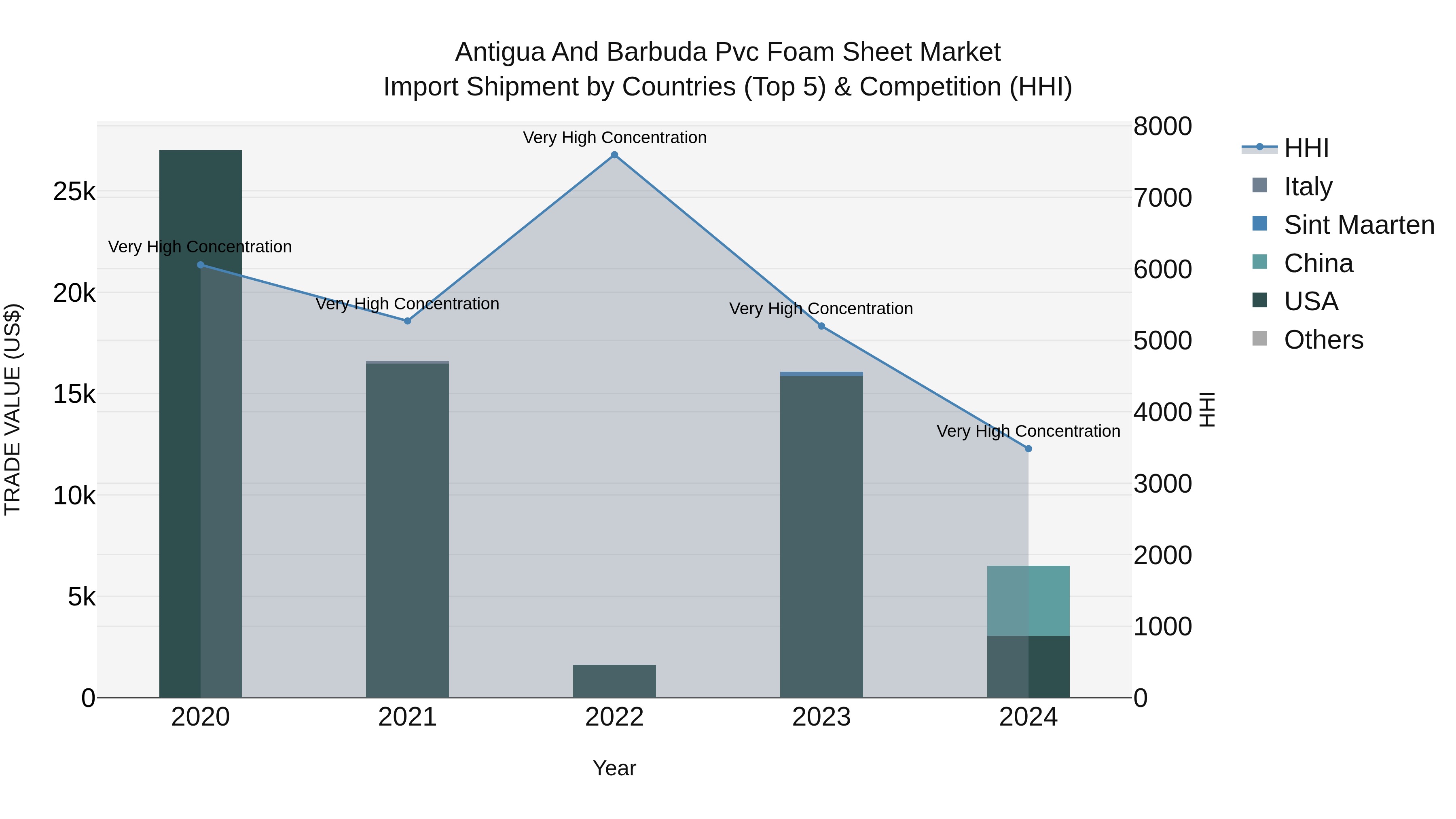Click the 2023 USA bar
The image size is (1456, 819).
(821, 537)
